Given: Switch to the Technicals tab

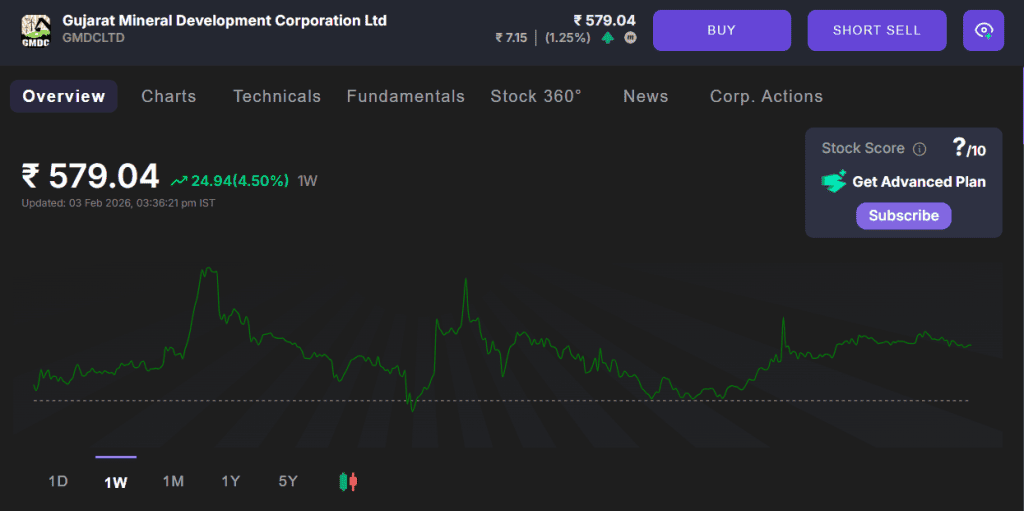Looking at the screenshot, I should pos(277,97).
